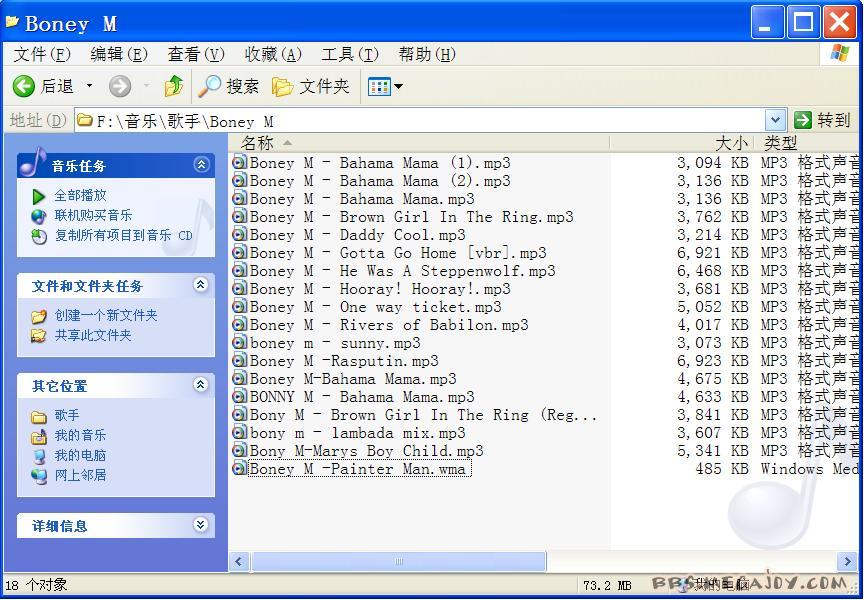Click the Play All (全部播放) green triangle icon
864x600 pixels.
pyautogui.click(x=39, y=196)
